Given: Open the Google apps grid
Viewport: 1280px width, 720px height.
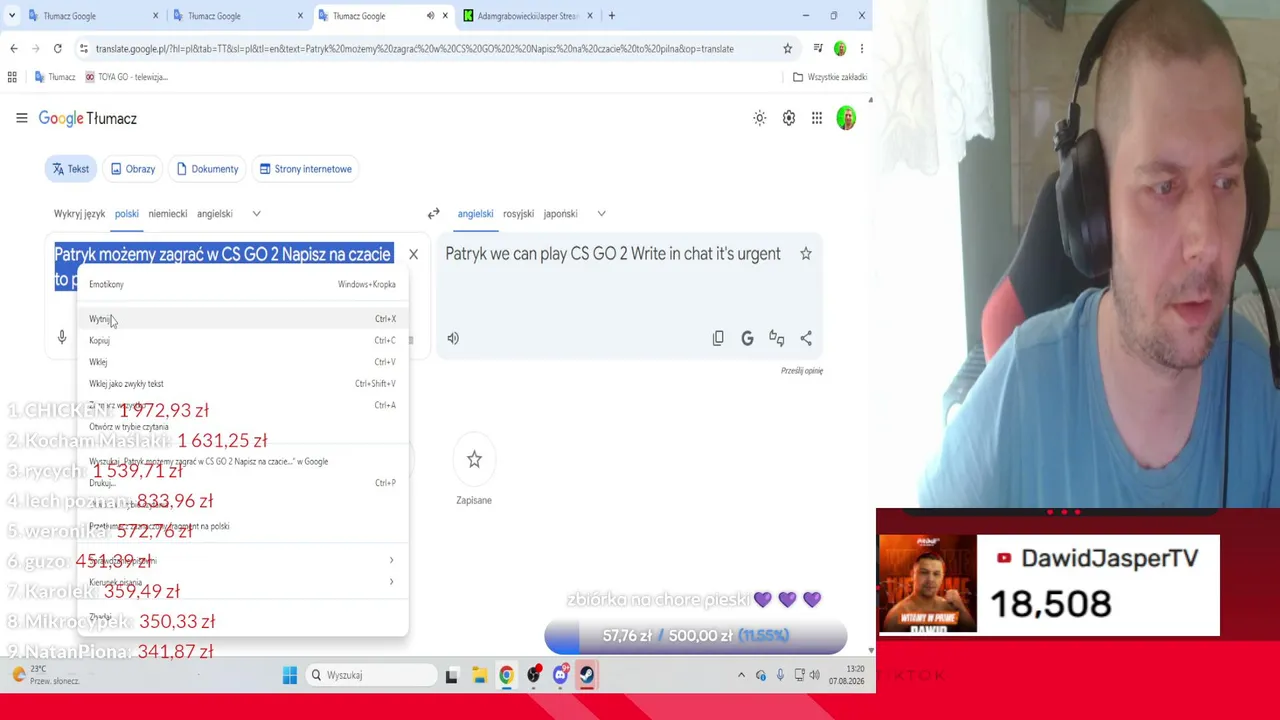Looking at the screenshot, I should click(817, 118).
